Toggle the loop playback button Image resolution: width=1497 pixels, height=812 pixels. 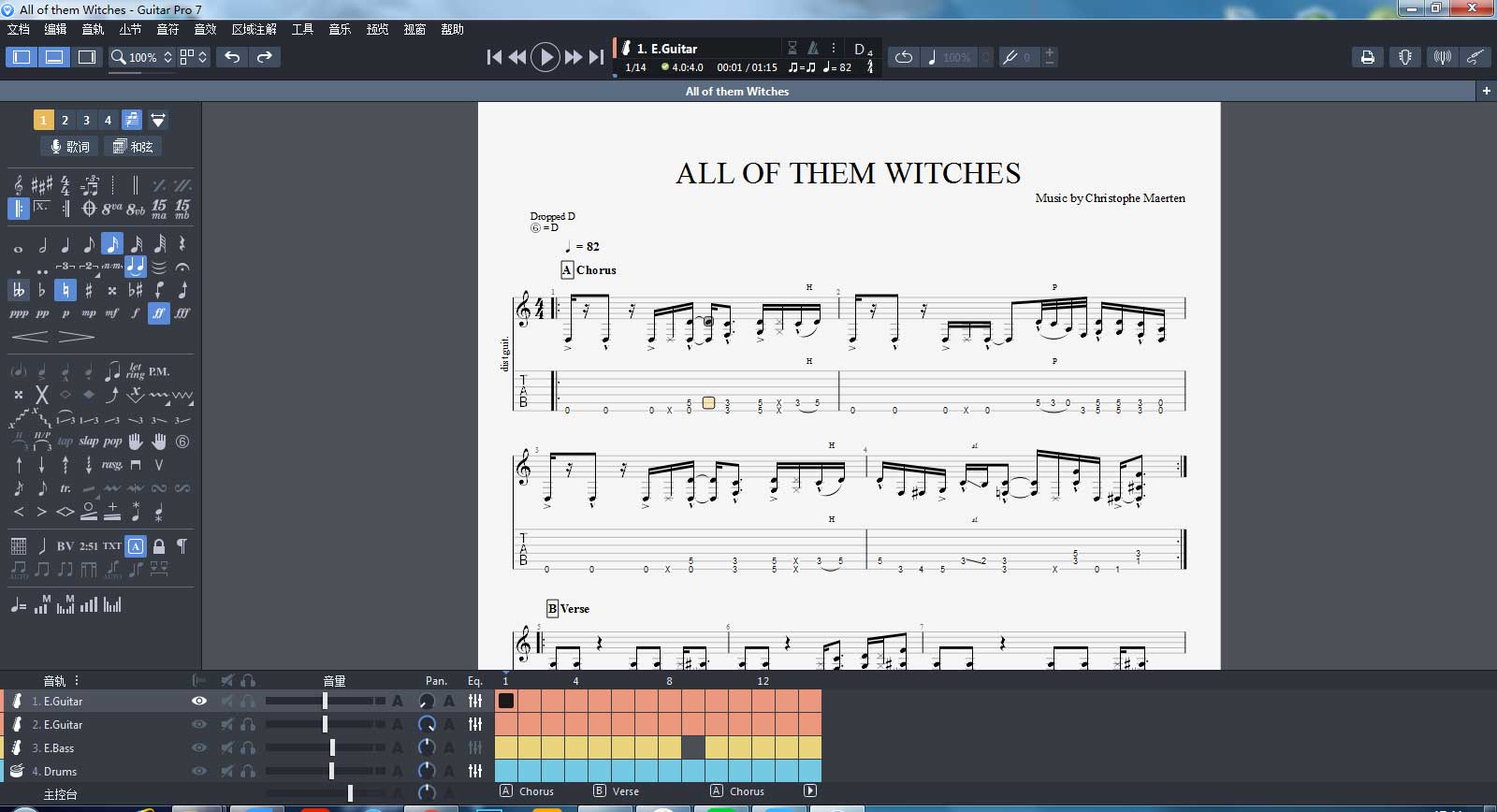coord(903,57)
